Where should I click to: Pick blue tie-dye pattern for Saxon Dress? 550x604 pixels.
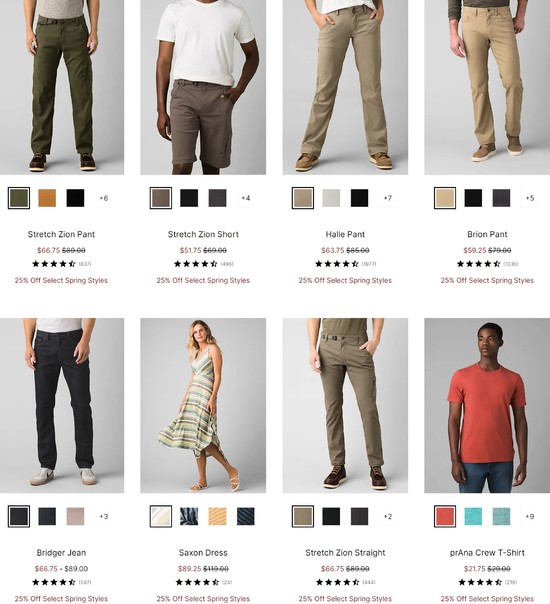[x=189, y=517]
